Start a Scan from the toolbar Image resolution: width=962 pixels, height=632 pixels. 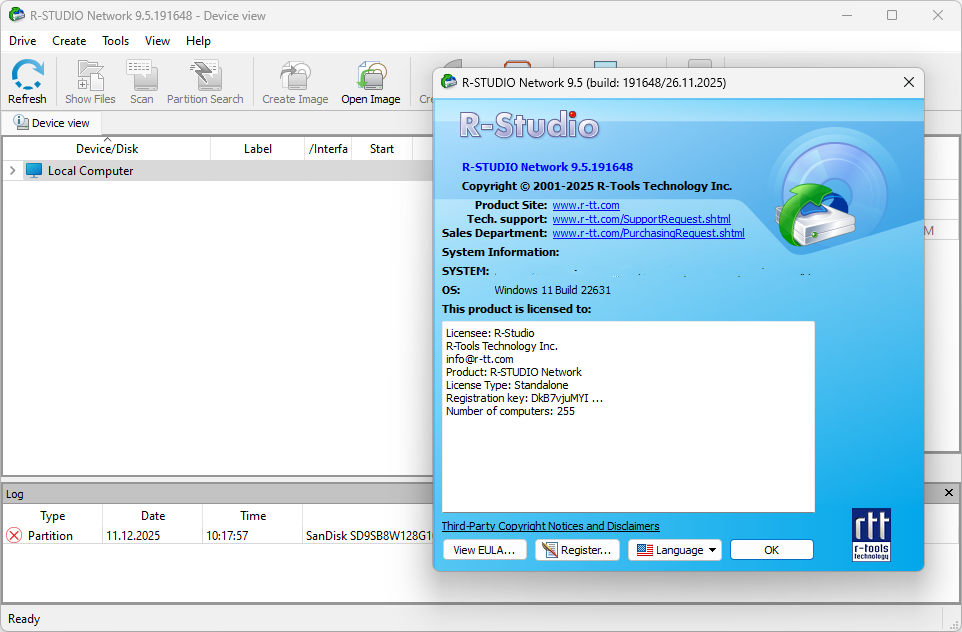coord(142,82)
